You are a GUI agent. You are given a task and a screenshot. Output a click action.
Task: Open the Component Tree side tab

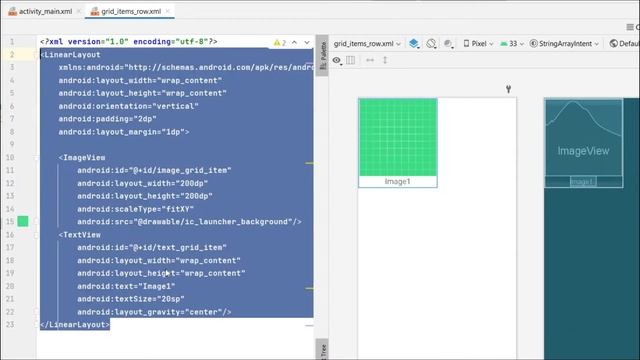[x=322, y=350]
